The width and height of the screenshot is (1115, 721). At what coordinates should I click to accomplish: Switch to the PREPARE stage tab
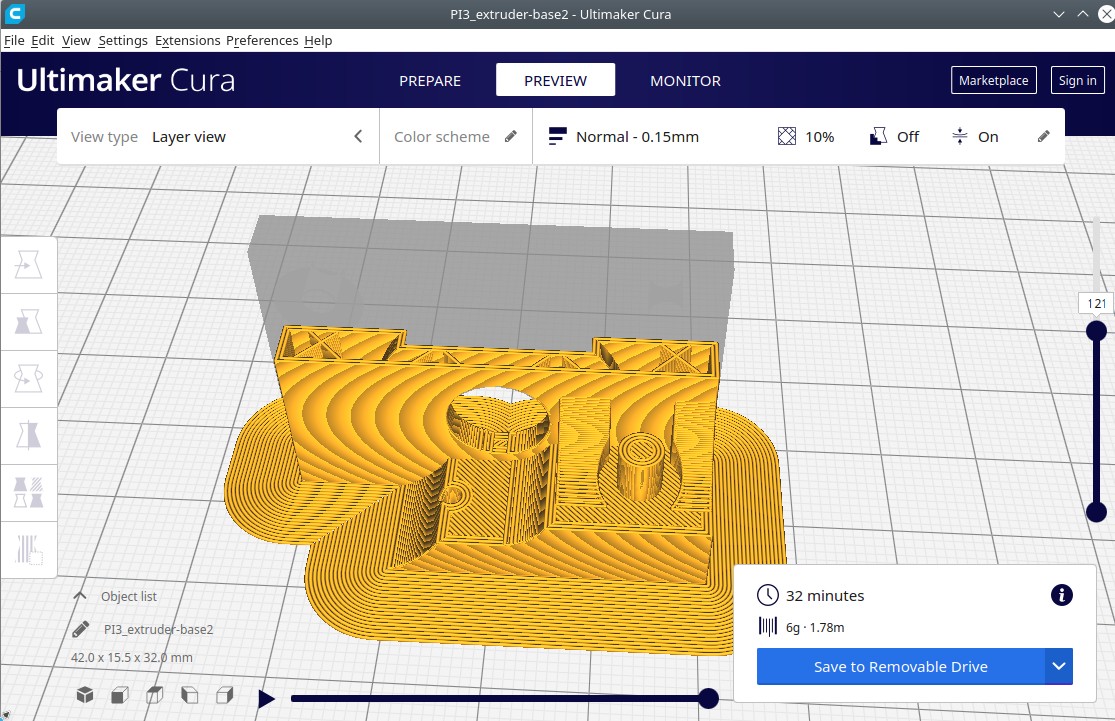(430, 81)
